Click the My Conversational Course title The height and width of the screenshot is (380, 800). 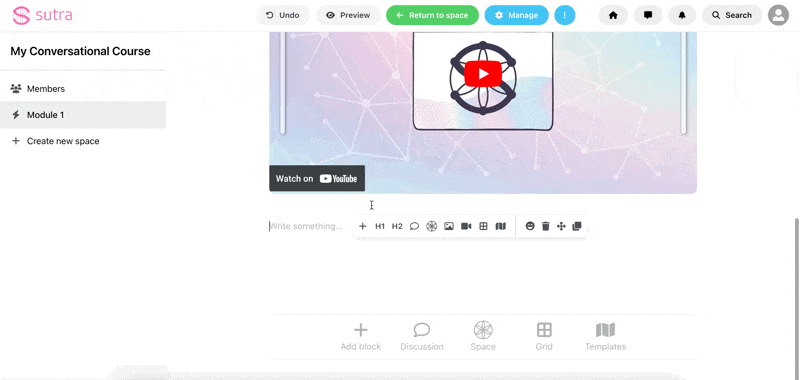pyautogui.click(x=81, y=51)
